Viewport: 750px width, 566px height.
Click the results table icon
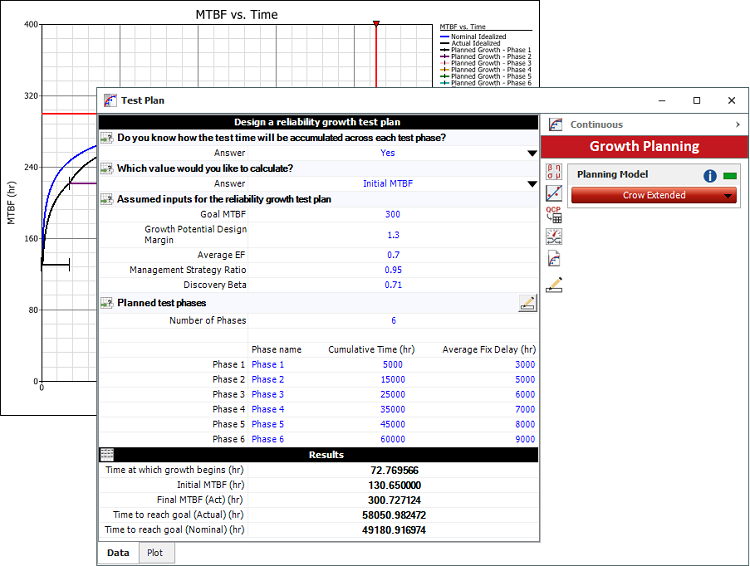(x=107, y=454)
